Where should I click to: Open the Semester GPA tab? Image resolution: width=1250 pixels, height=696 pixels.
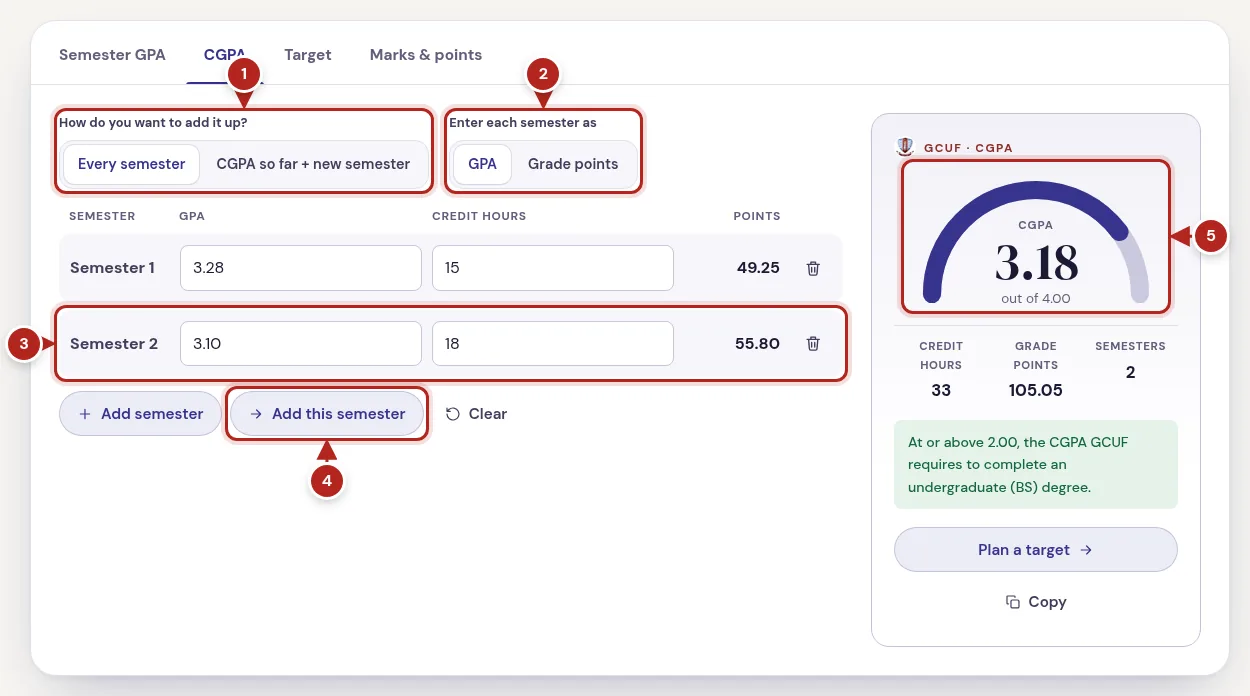click(112, 55)
